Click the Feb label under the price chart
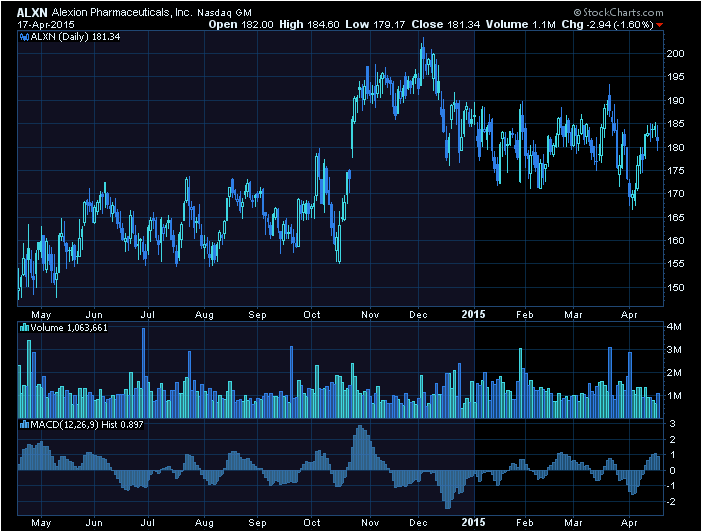 pos(525,315)
